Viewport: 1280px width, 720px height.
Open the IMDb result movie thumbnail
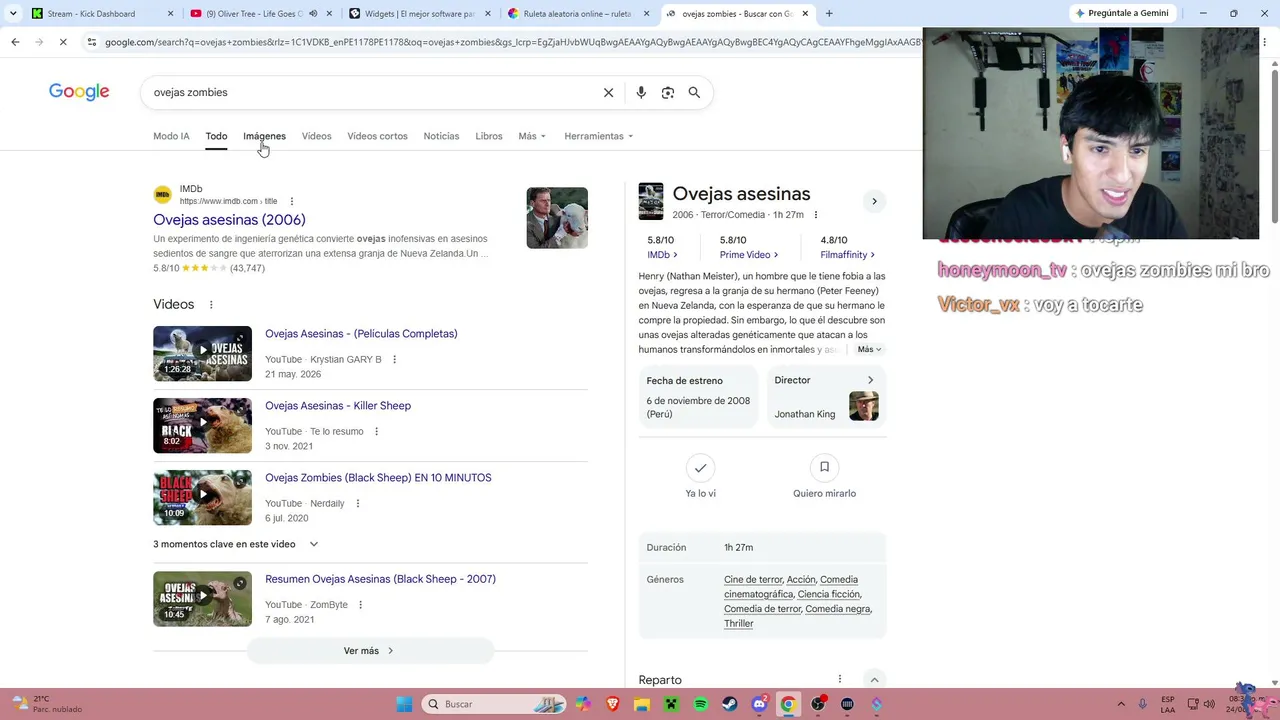(557, 218)
